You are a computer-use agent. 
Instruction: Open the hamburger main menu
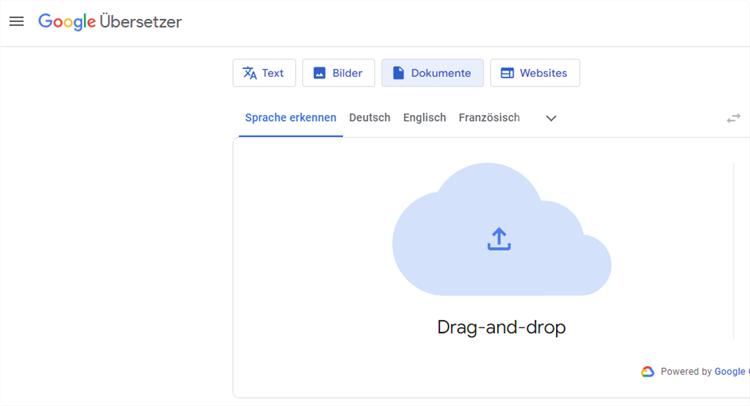(17, 22)
